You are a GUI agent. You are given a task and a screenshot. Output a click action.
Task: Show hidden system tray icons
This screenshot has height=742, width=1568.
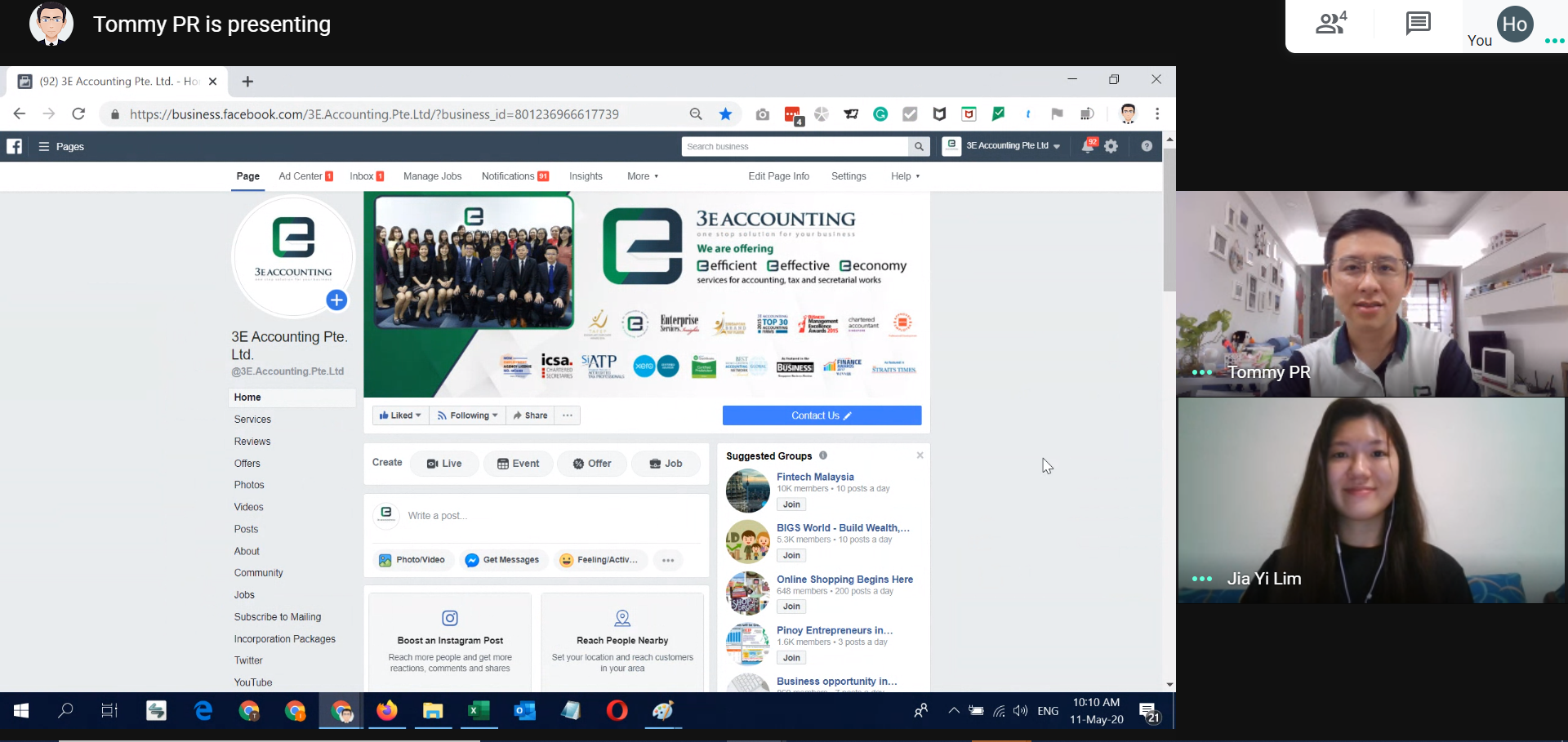click(953, 711)
